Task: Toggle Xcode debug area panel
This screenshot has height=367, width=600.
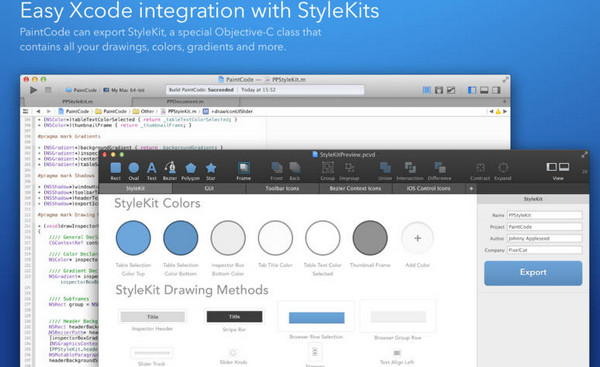Action: tap(484, 90)
